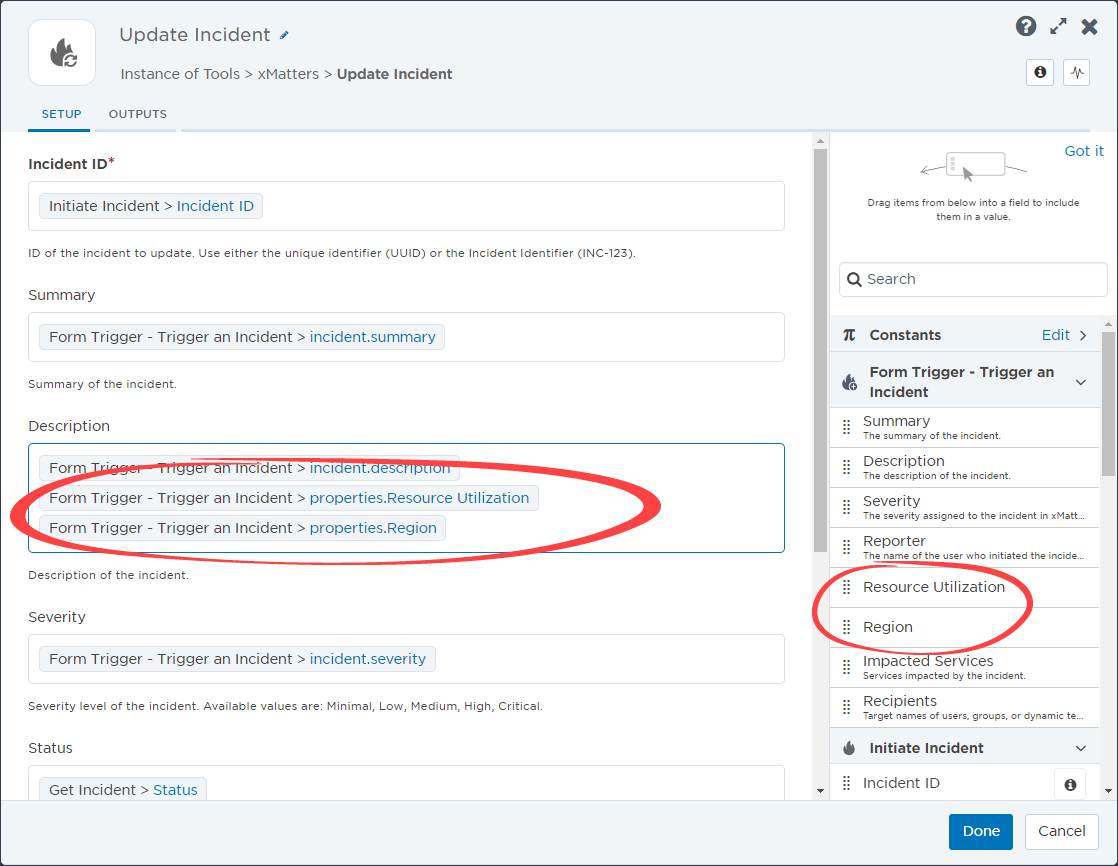
Task: Switch to the SETUP tab
Action: point(61,114)
